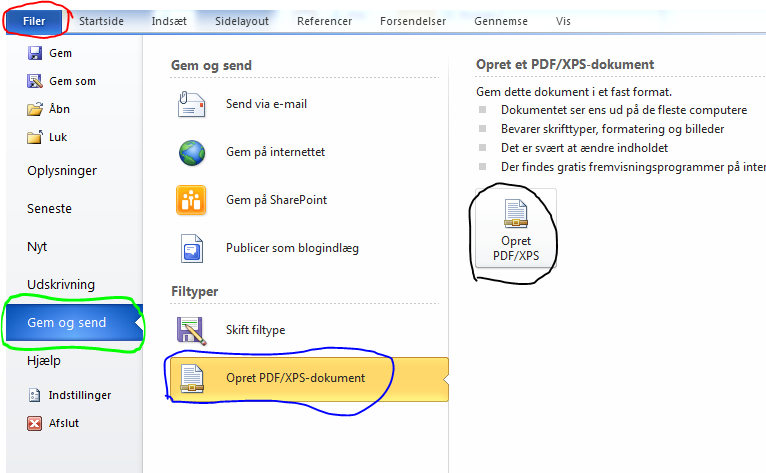Open the Sidelayout ribbon tab
Viewport: 766px width, 473px height.
(x=242, y=22)
